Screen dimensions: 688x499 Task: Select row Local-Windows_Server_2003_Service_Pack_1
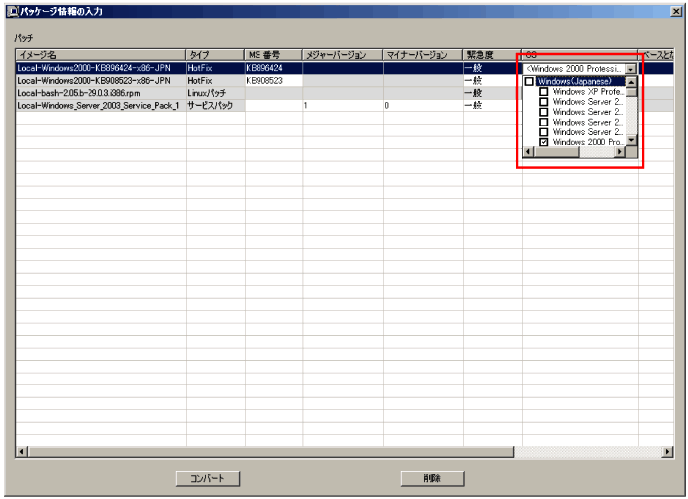100,106
